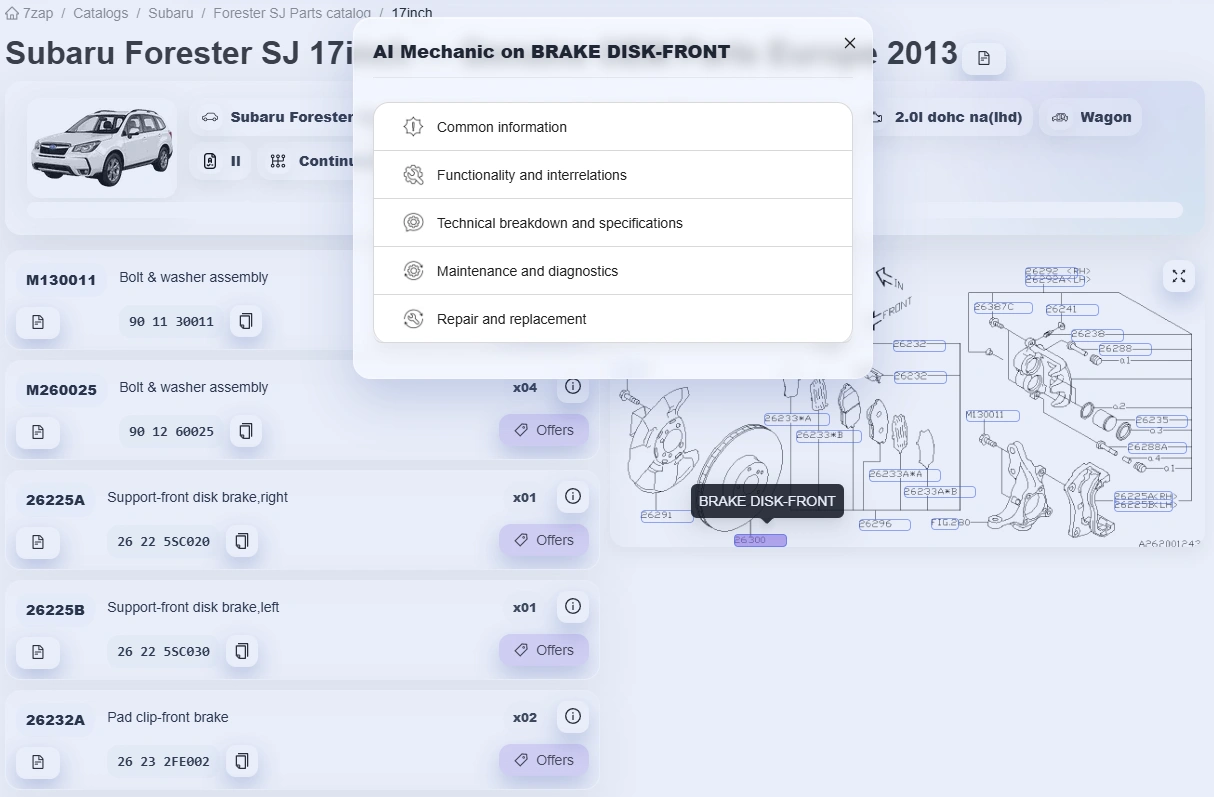Click part code 26225A in list
This screenshot has width=1214, height=797.
pyautogui.click(x=56, y=500)
